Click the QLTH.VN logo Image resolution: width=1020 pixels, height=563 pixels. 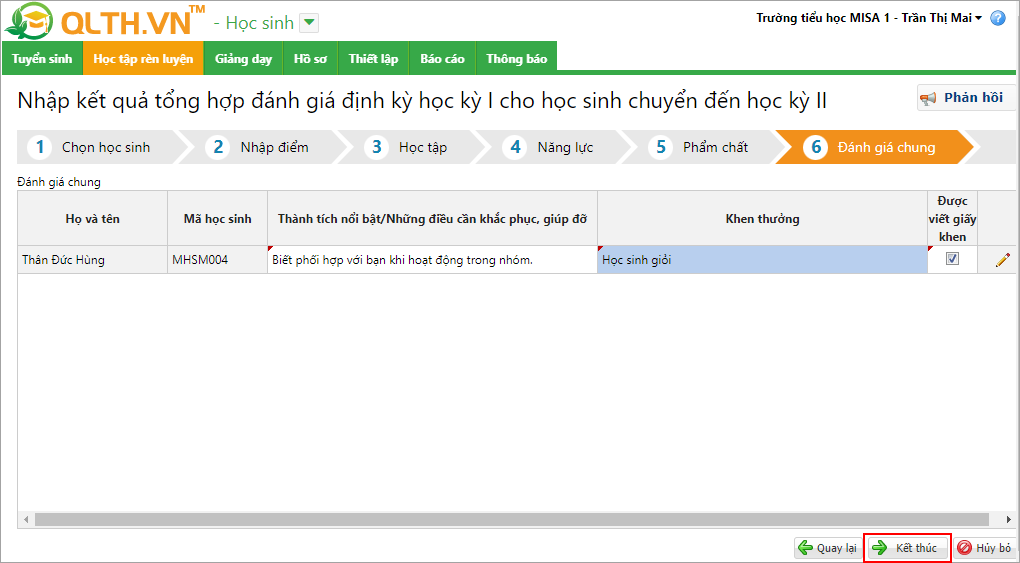click(104, 21)
